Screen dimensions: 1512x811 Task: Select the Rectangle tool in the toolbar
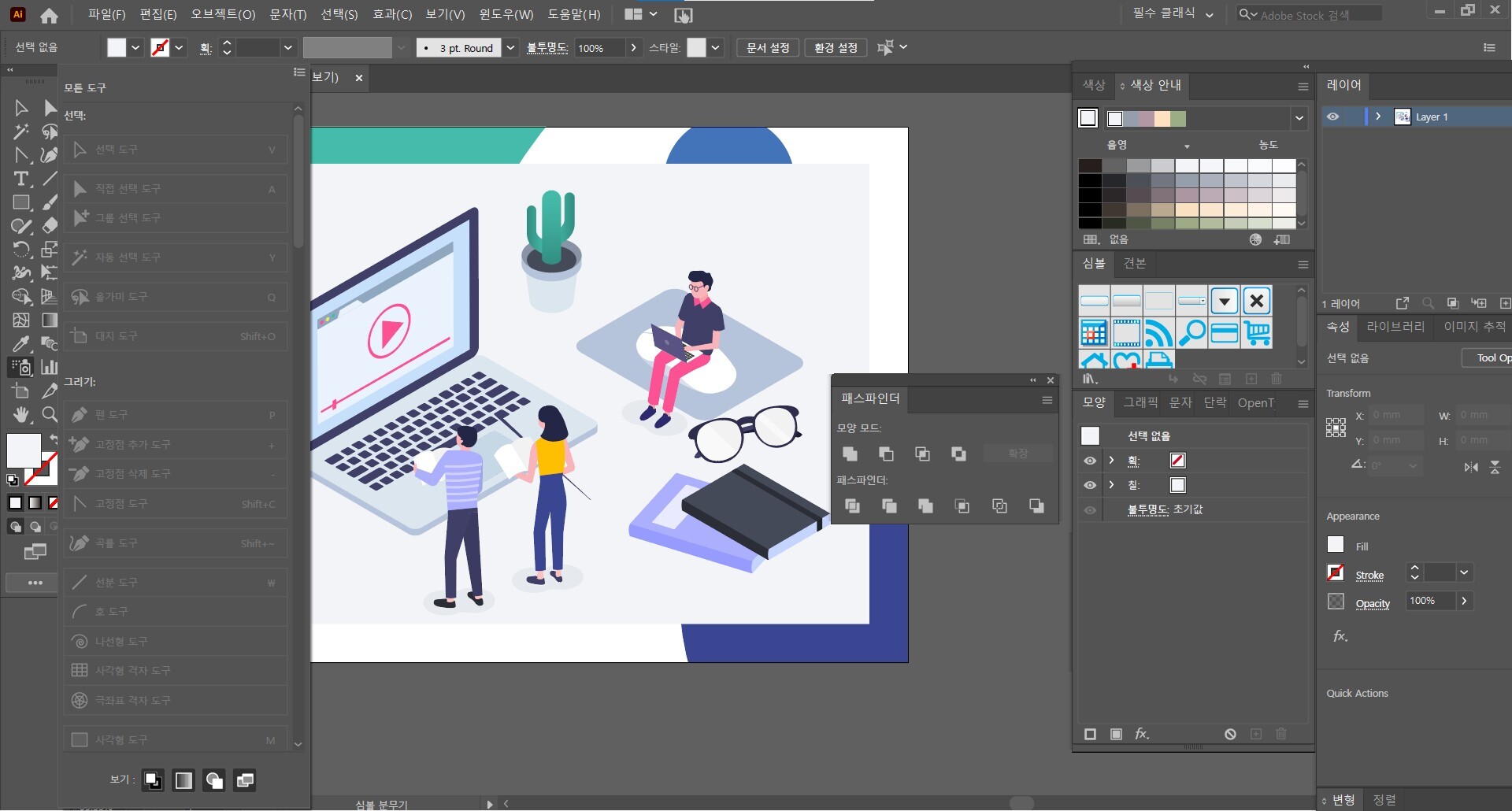(x=21, y=202)
